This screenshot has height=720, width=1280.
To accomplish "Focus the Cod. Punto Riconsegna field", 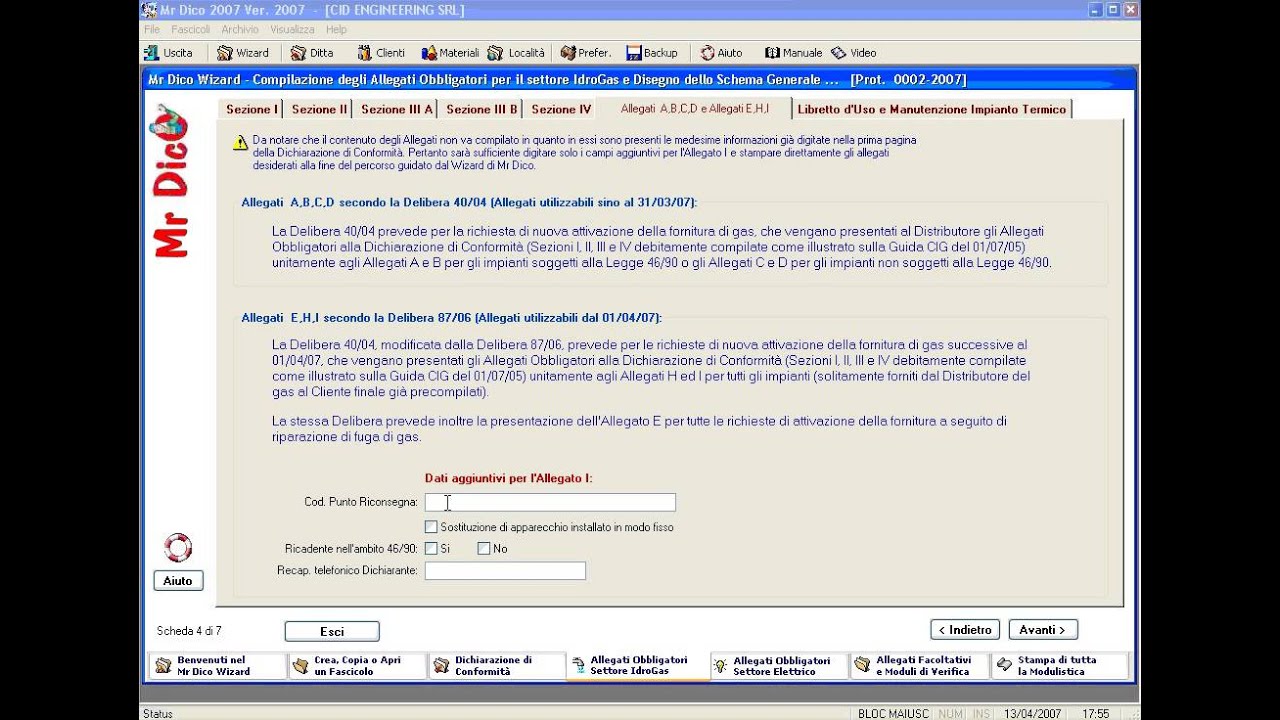I will click(x=550, y=502).
